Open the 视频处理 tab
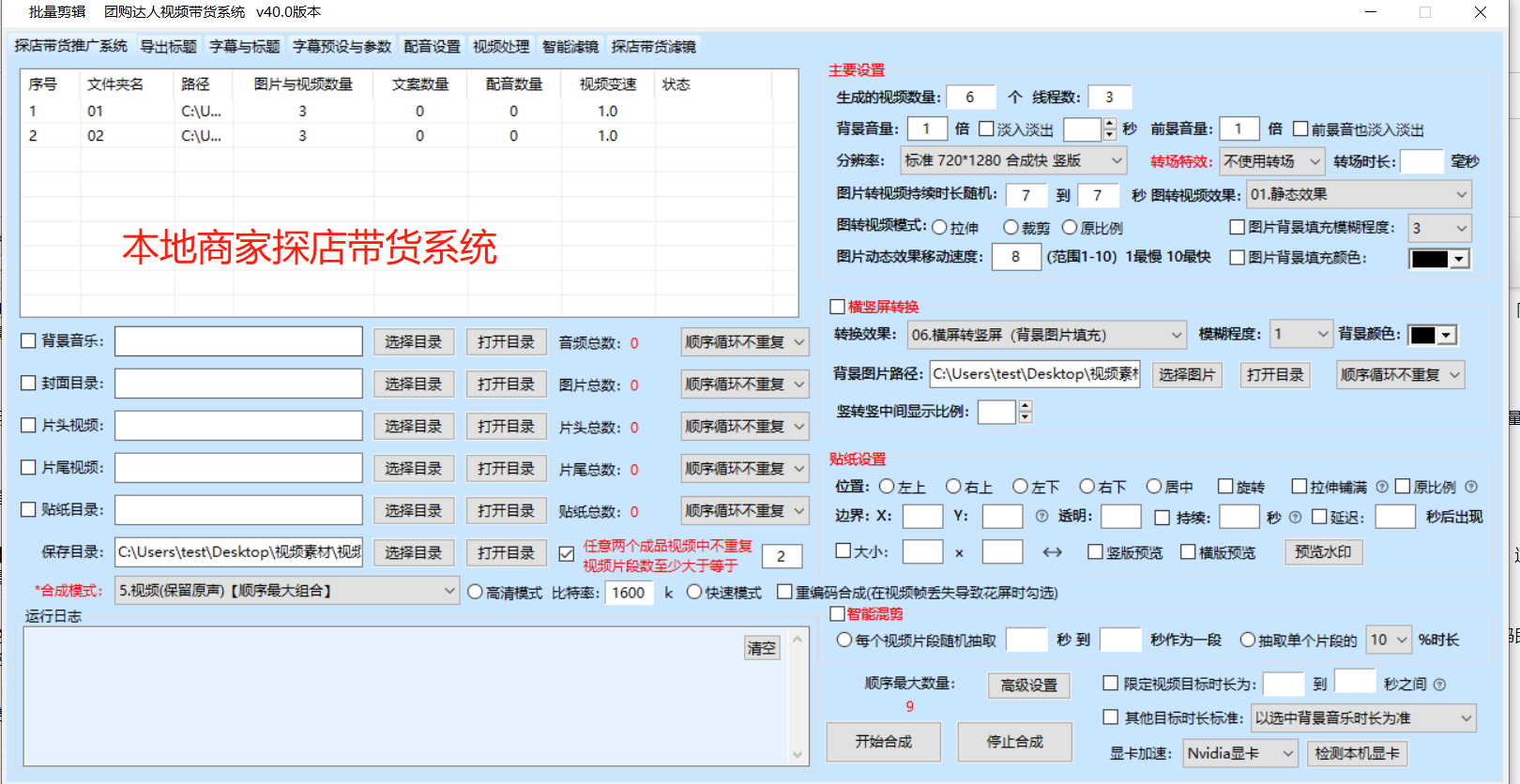This screenshot has width=1520, height=784. coord(501,47)
